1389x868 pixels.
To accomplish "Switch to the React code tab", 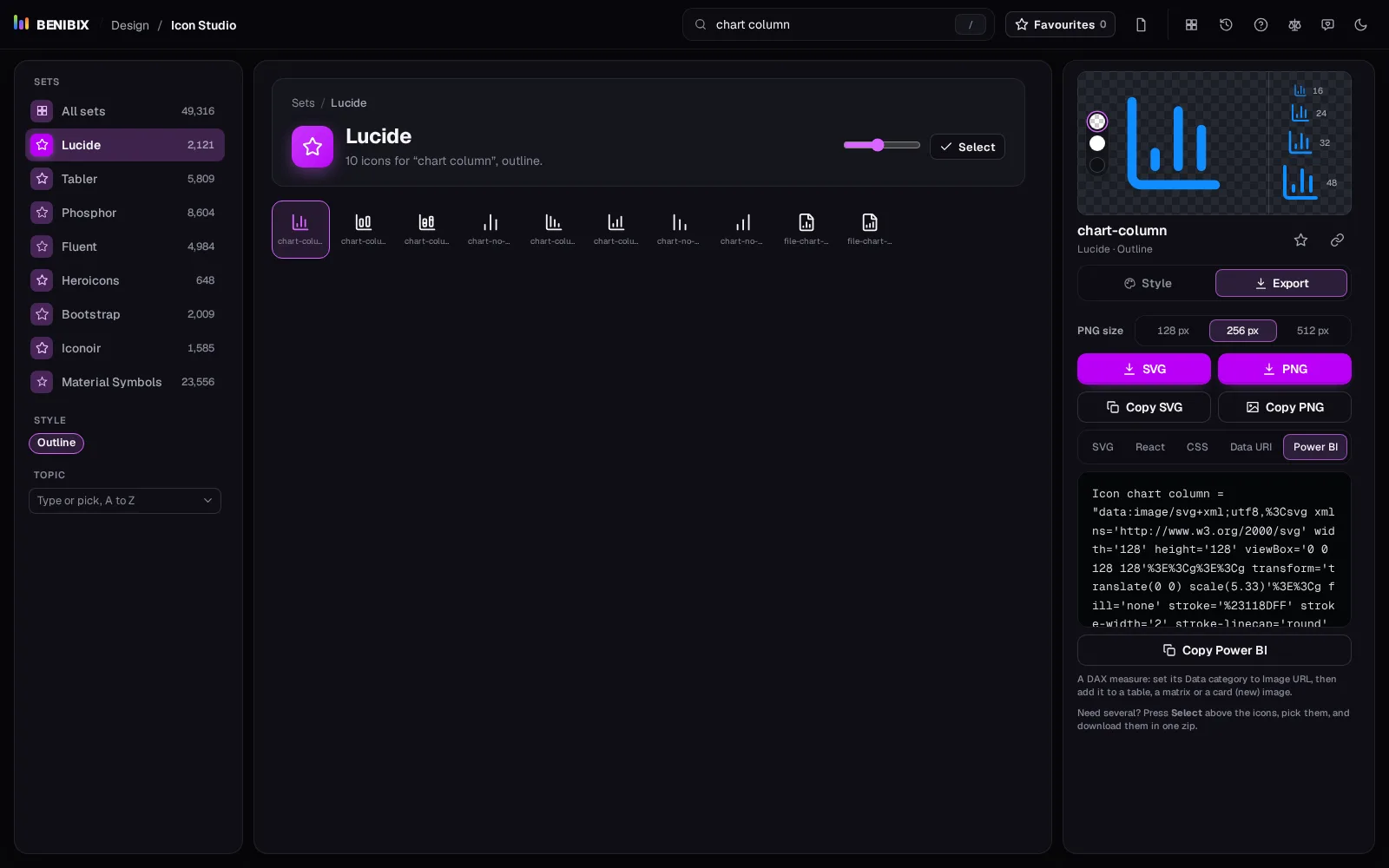I will (1150, 447).
